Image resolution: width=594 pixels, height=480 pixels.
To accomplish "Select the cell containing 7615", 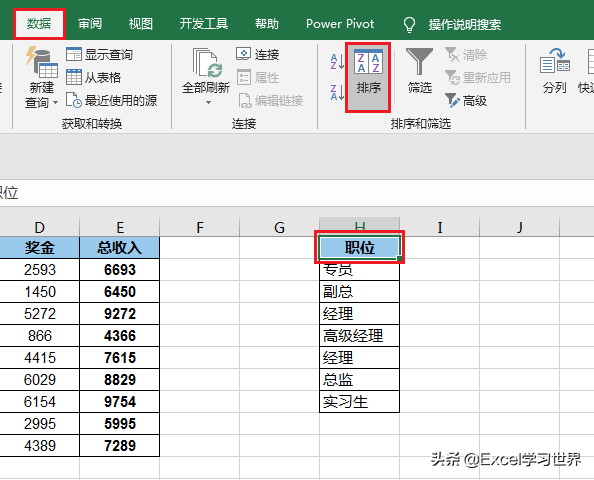I will click(x=120, y=358).
